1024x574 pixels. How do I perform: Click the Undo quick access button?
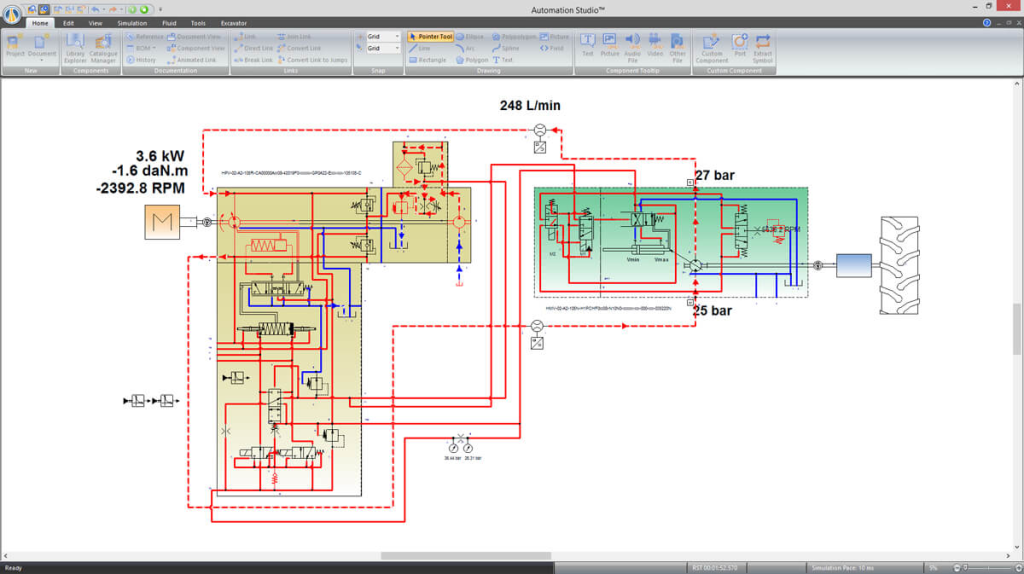[x=95, y=9]
